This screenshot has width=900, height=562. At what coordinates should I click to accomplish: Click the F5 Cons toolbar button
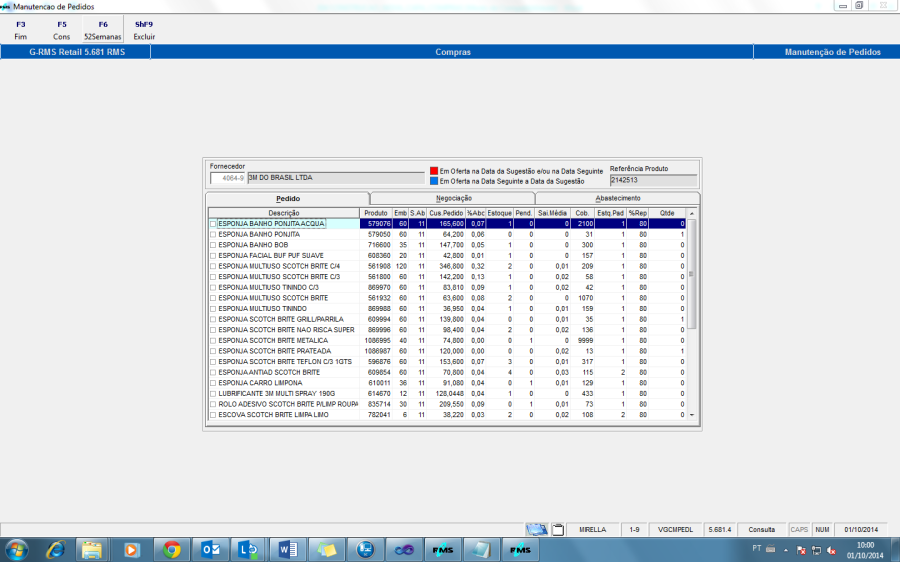click(x=61, y=30)
